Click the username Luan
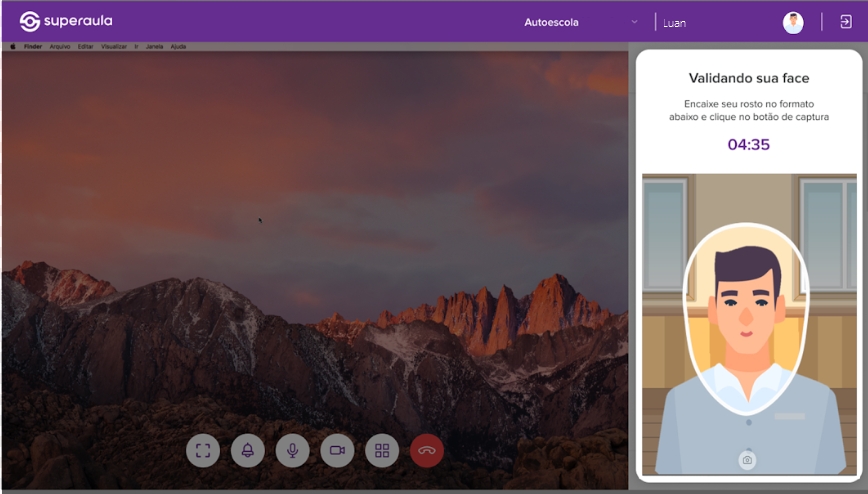Viewport: 868px width, 494px height. [675, 22]
